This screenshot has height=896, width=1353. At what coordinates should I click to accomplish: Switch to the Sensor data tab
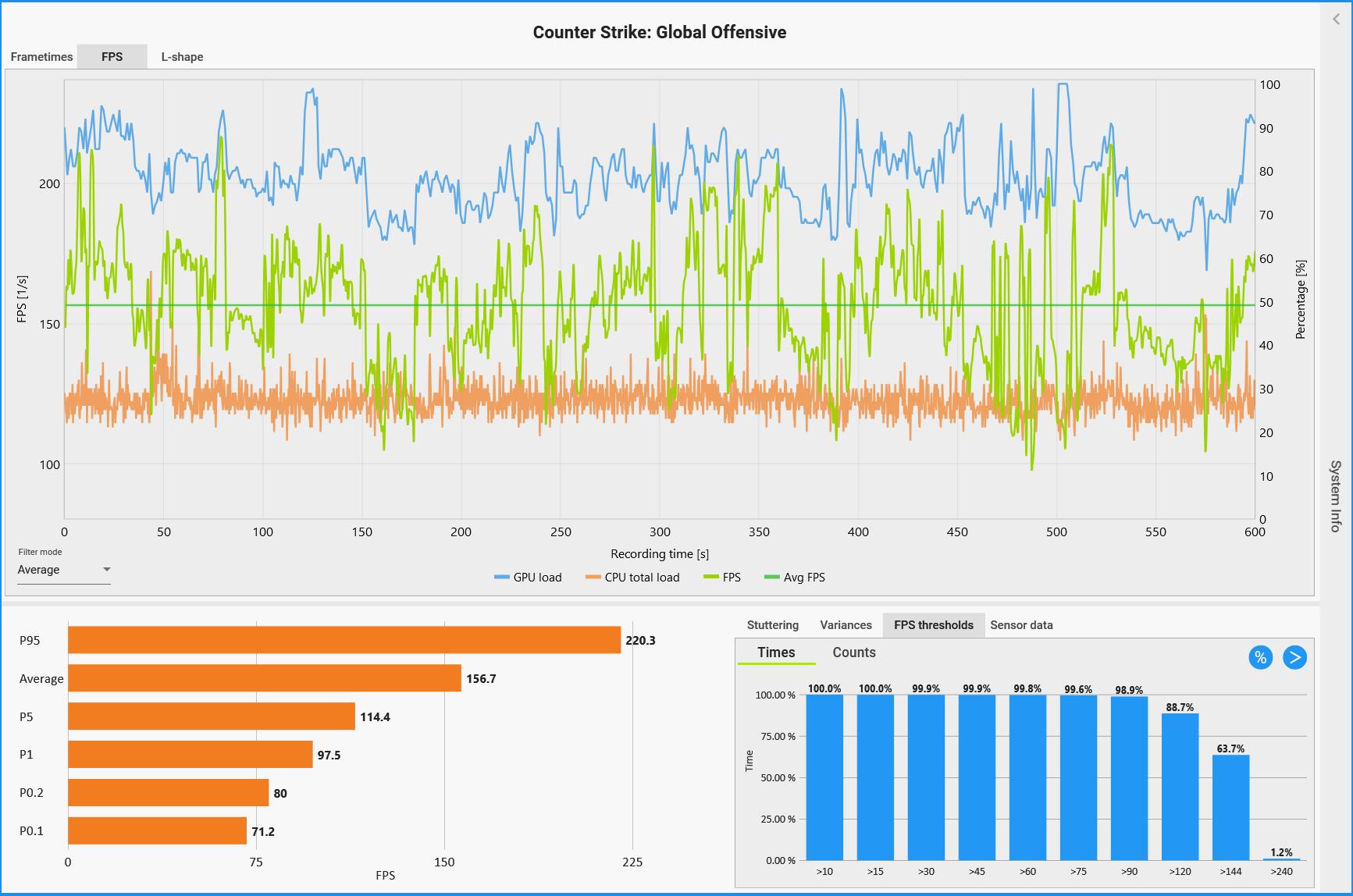click(1021, 625)
